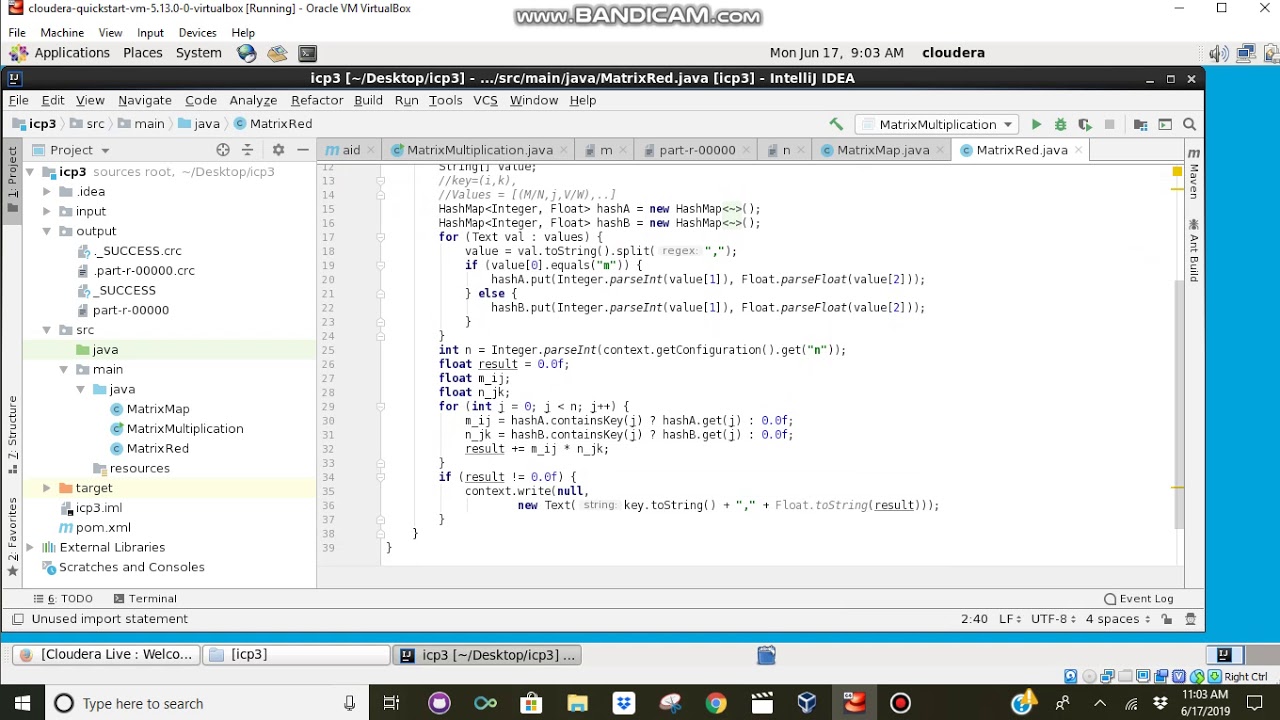Collapse the output folder in tree
This screenshot has height=720, width=1280.
tap(47, 231)
